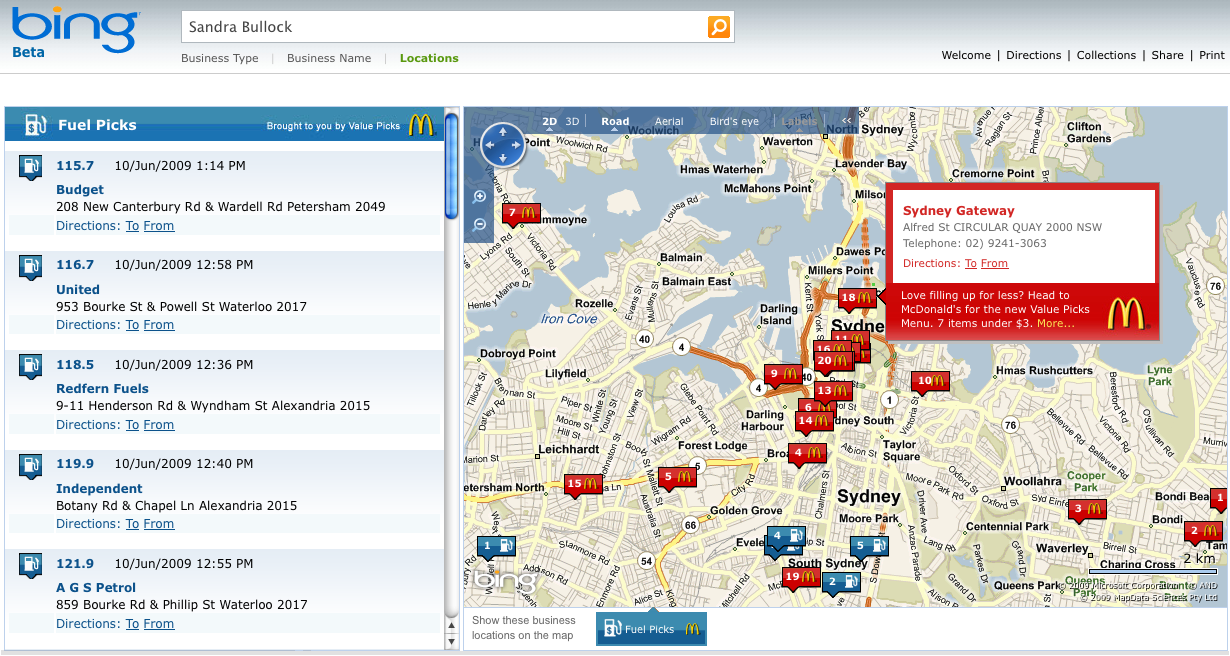Click blue fuel station pin number 5
Image resolution: width=1230 pixels, height=656 pixels.
pos(869,546)
